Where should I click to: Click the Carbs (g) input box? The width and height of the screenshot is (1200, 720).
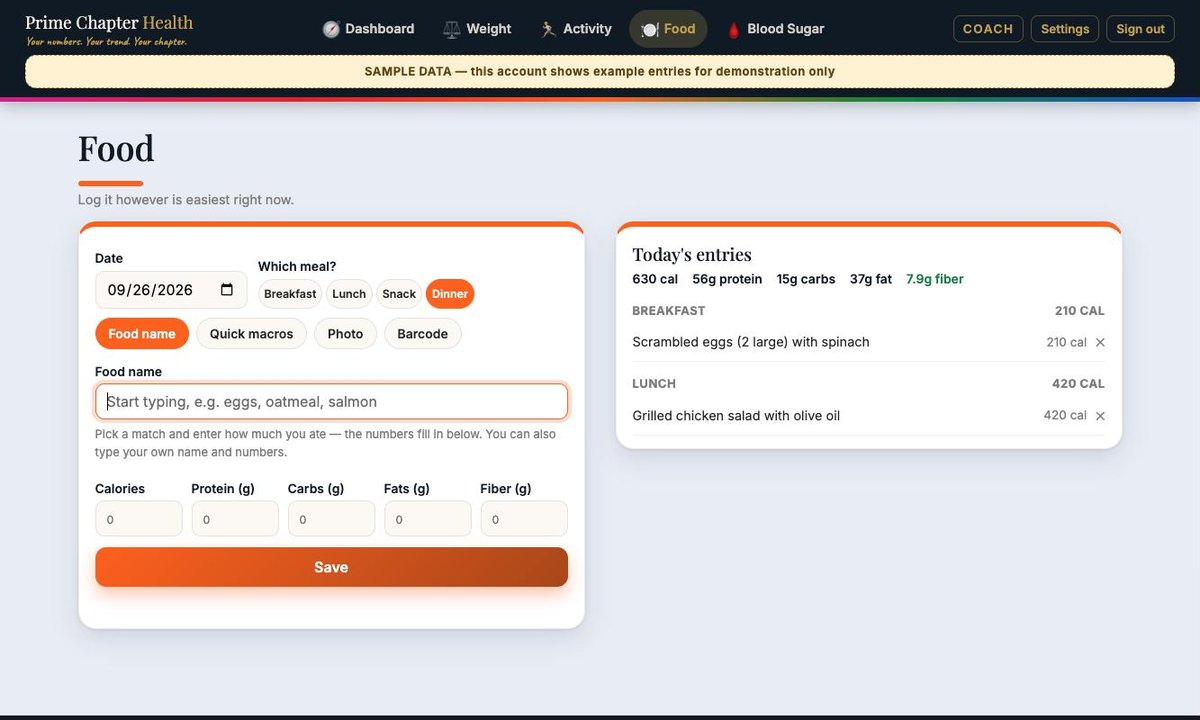pyautogui.click(x=331, y=519)
